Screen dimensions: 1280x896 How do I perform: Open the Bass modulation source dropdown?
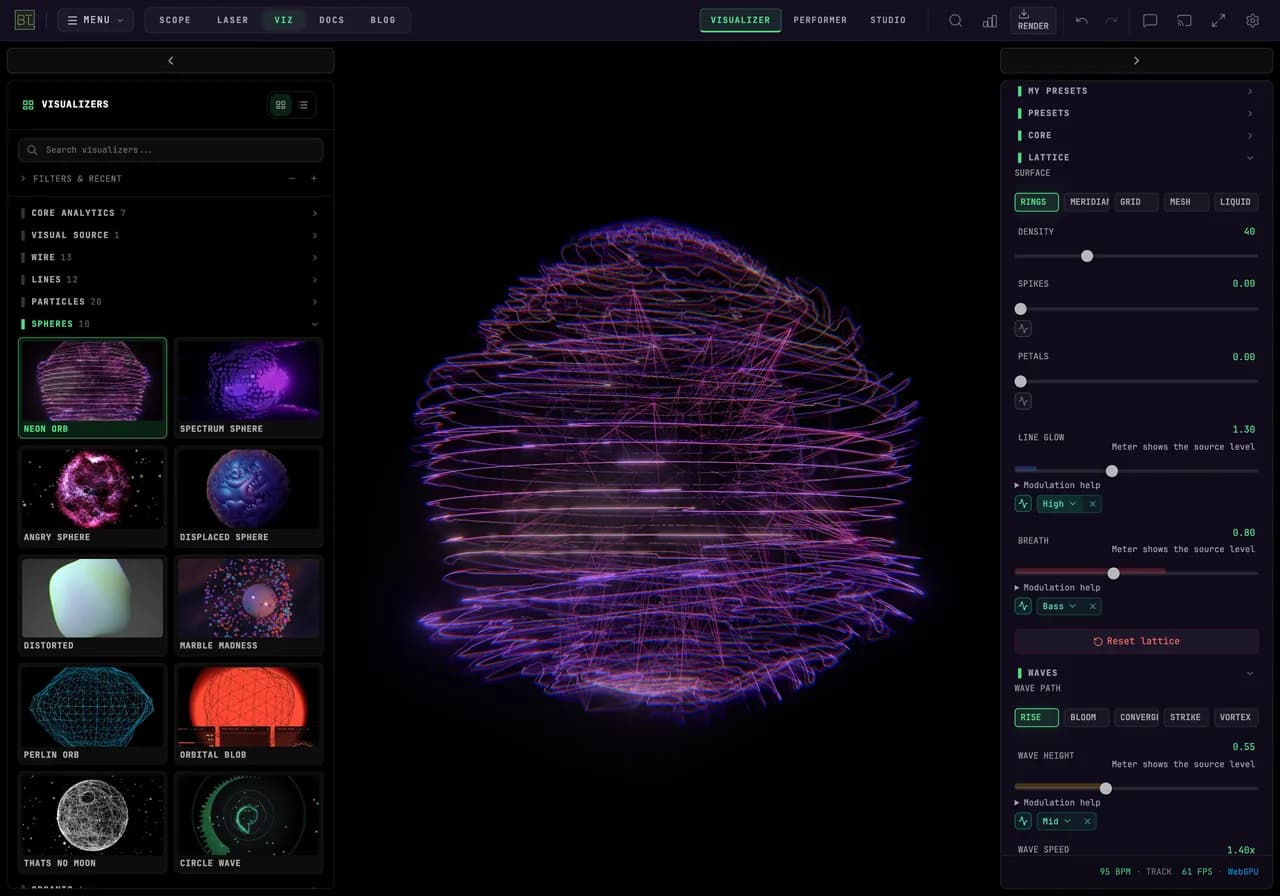(x=1059, y=606)
